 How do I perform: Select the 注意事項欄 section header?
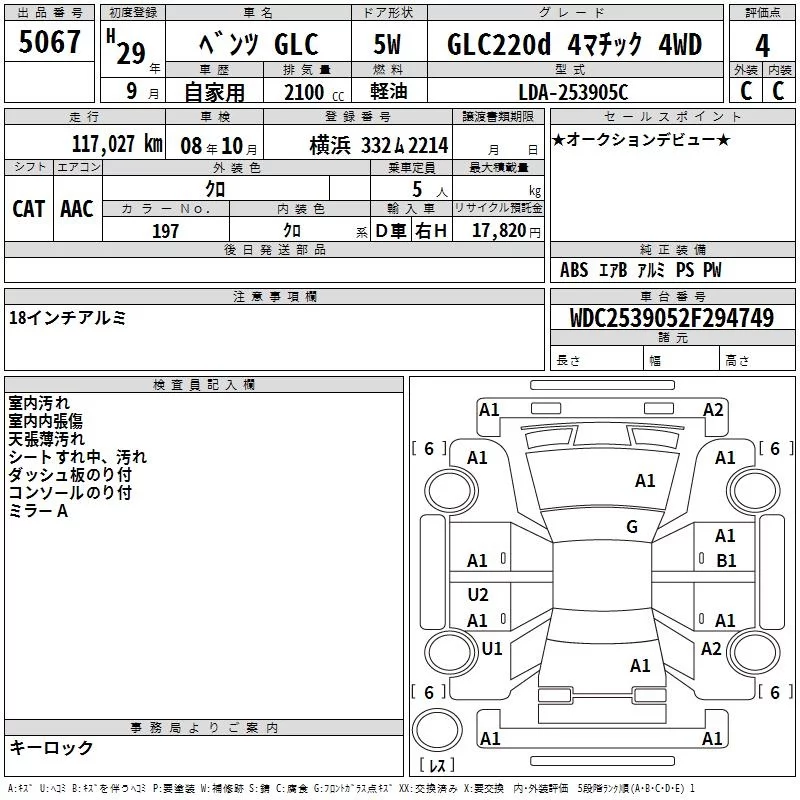click(x=274, y=296)
